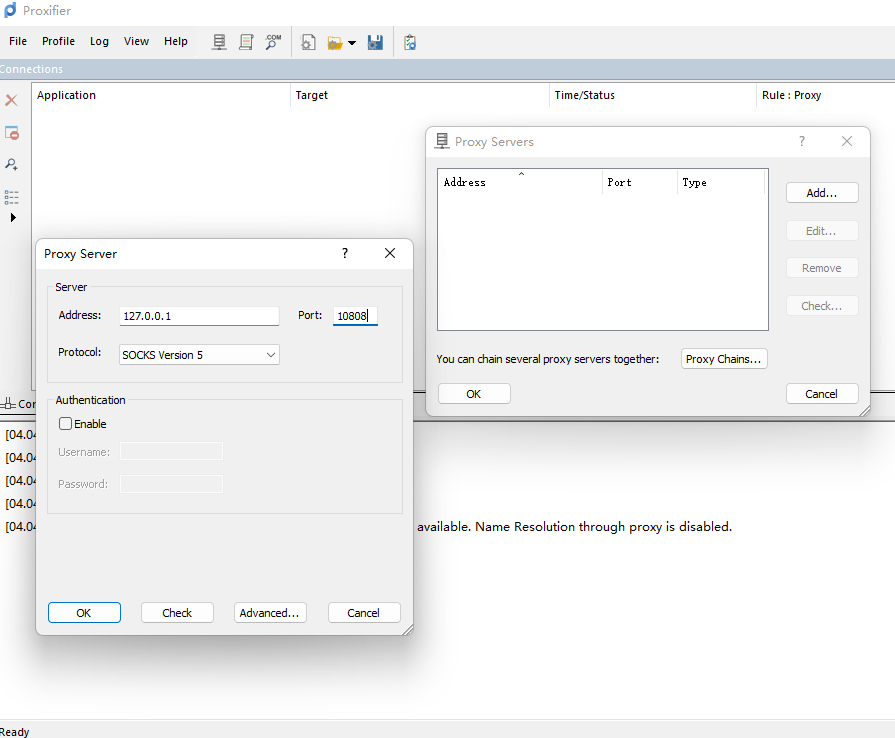This screenshot has width=895, height=738.
Task: Close the Proxy Server dialog
Action: [390, 253]
